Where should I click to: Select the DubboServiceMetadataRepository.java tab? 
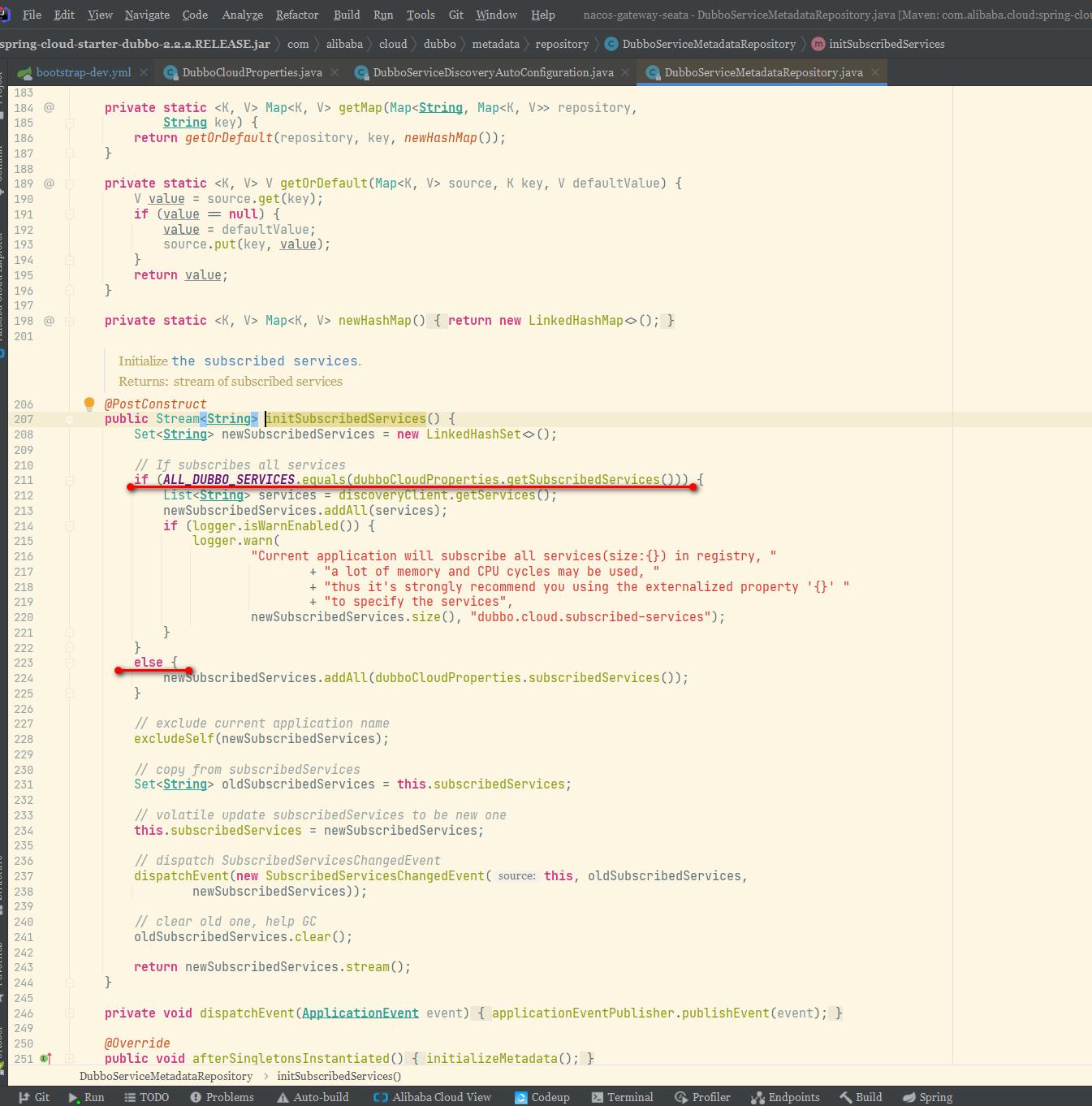pos(763,72)
